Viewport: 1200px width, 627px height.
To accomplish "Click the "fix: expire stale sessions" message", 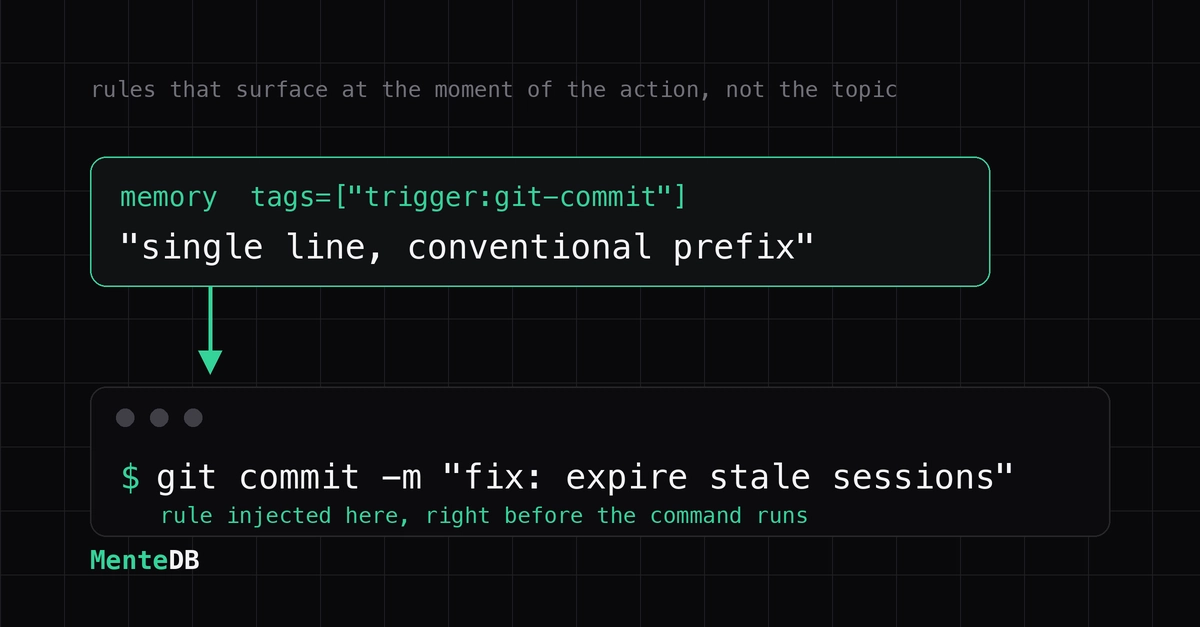I will (x=728, y=477).
